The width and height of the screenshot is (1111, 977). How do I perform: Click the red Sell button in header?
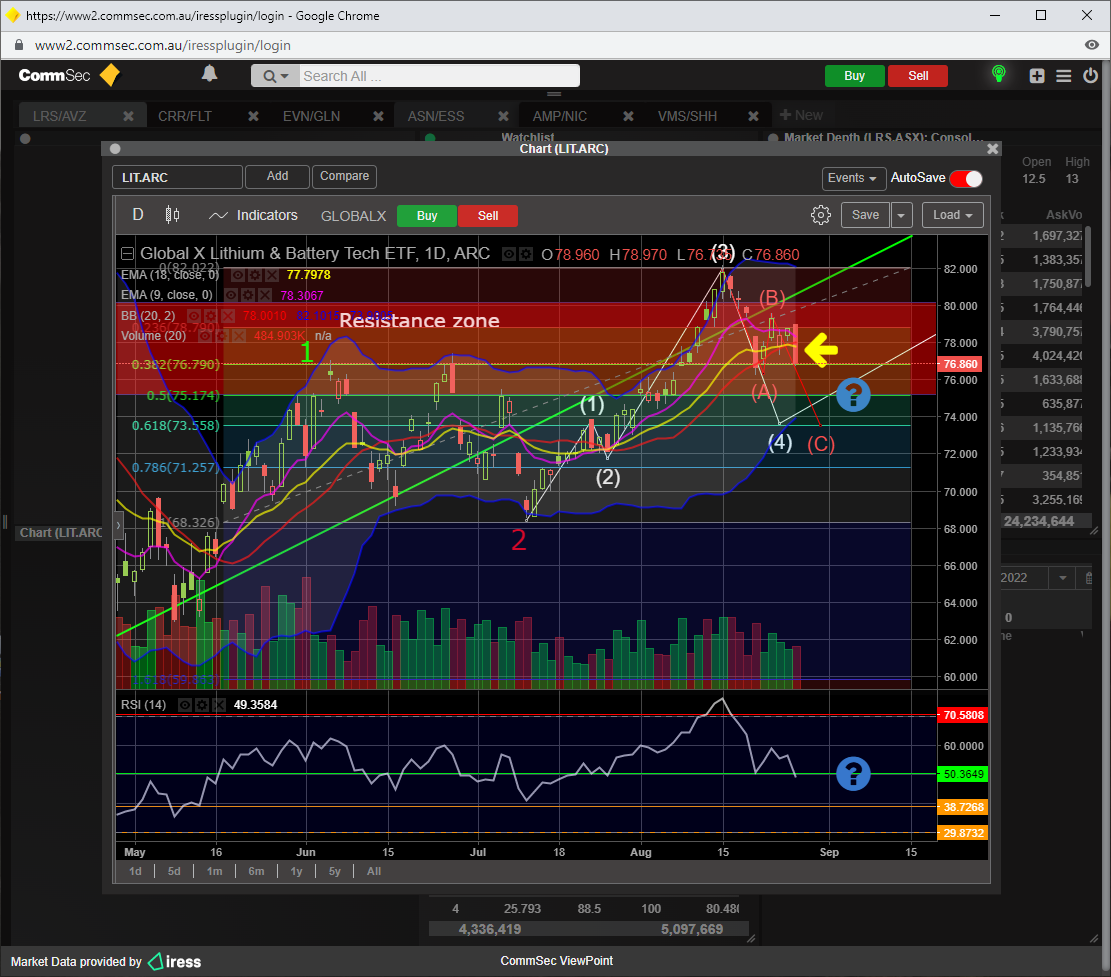pos(918,76)
